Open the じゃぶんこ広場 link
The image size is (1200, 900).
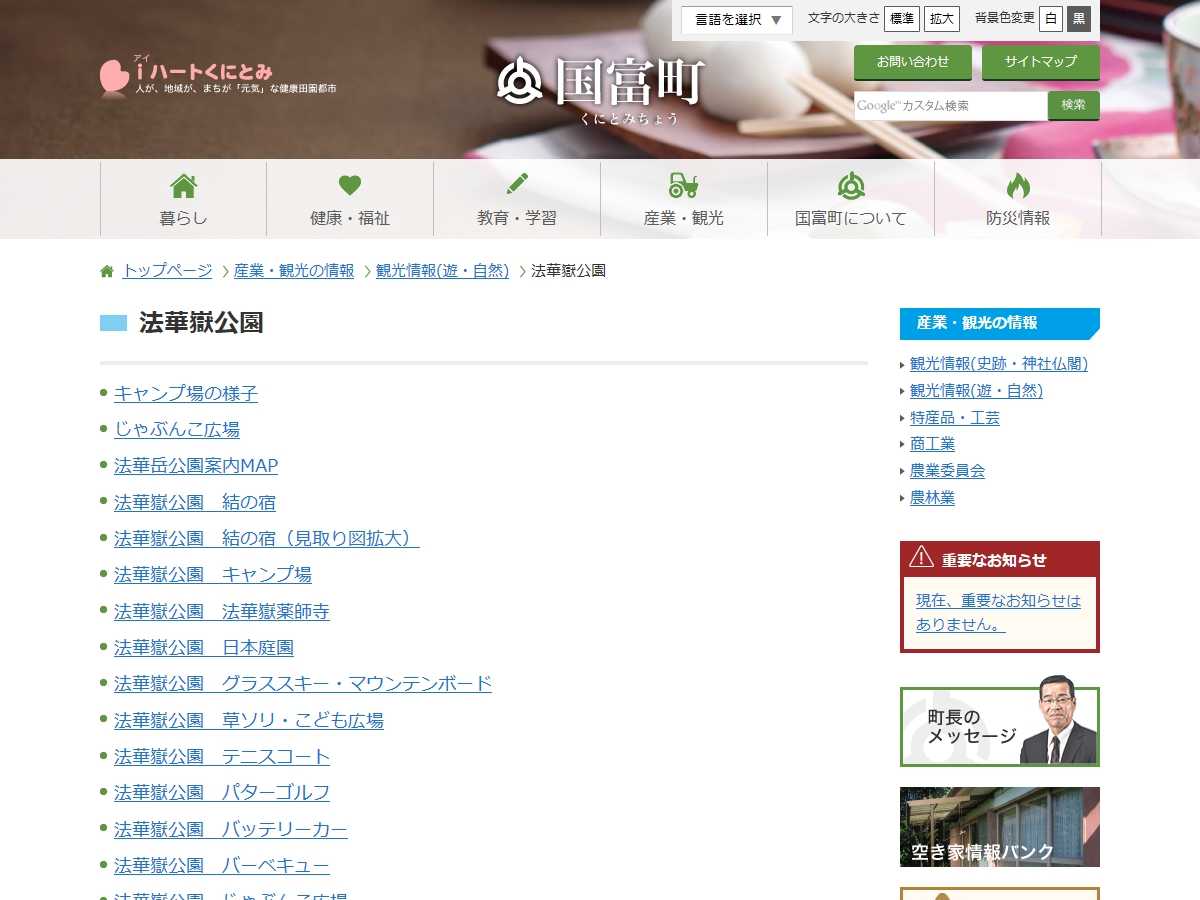coord(177,429)
